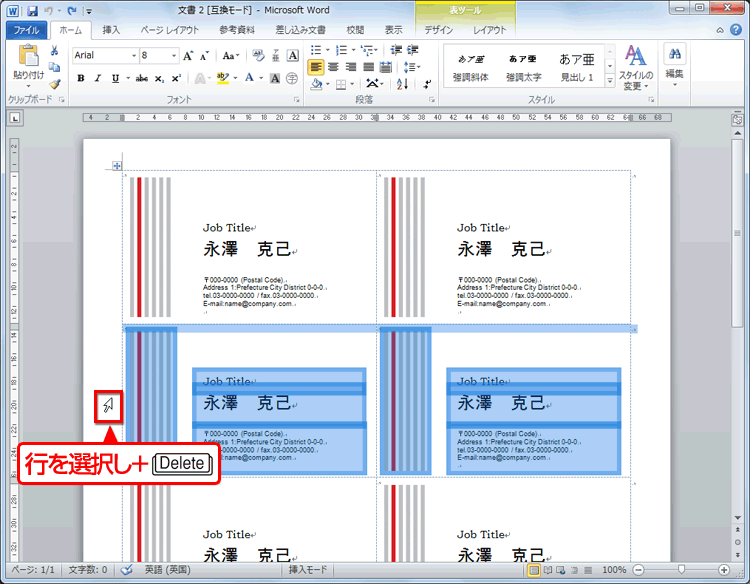Open Word Help question mark icon
Screen dimensions: 750x584
coord(736,30)
